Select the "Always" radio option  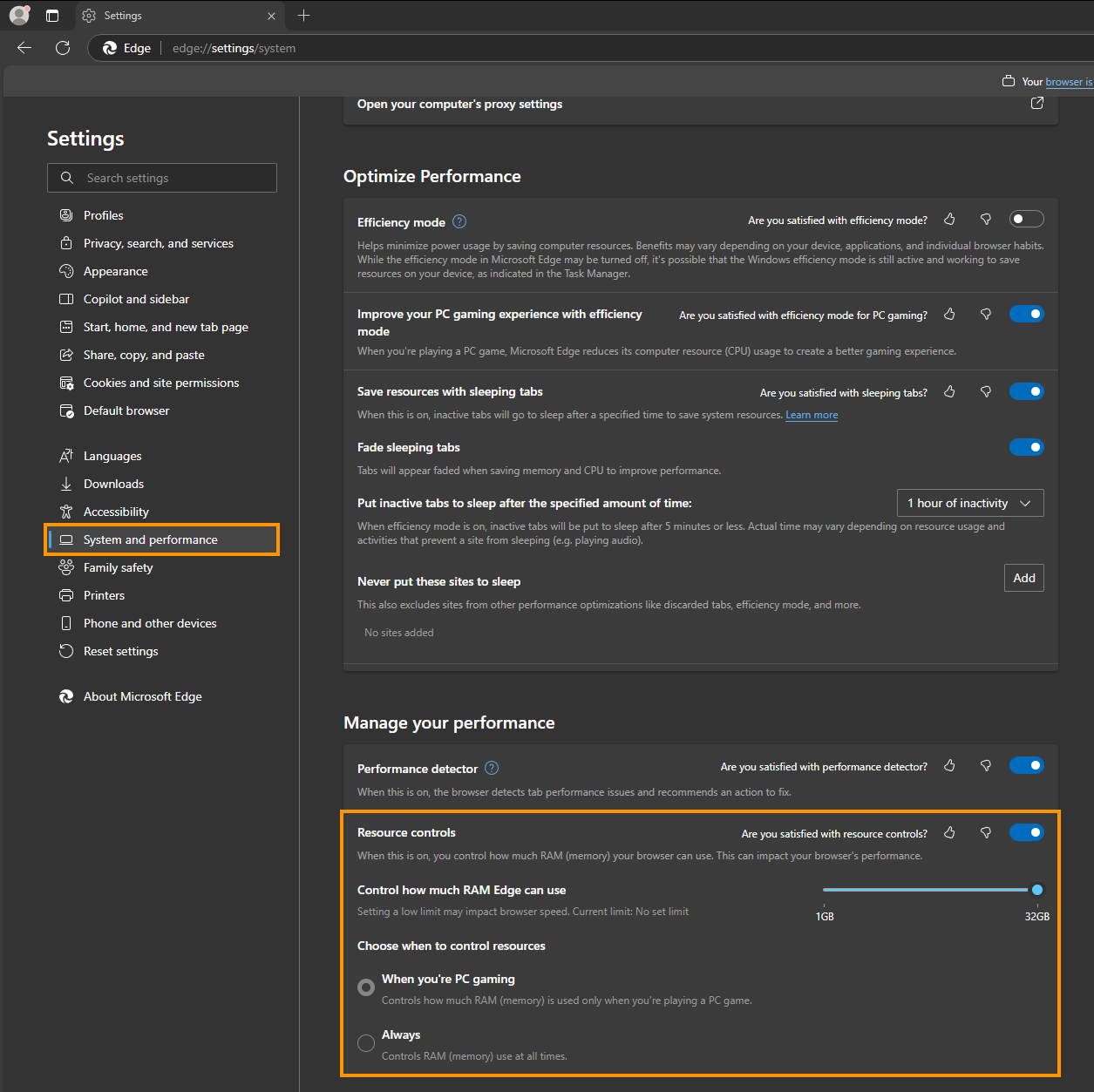[366, 1043]
